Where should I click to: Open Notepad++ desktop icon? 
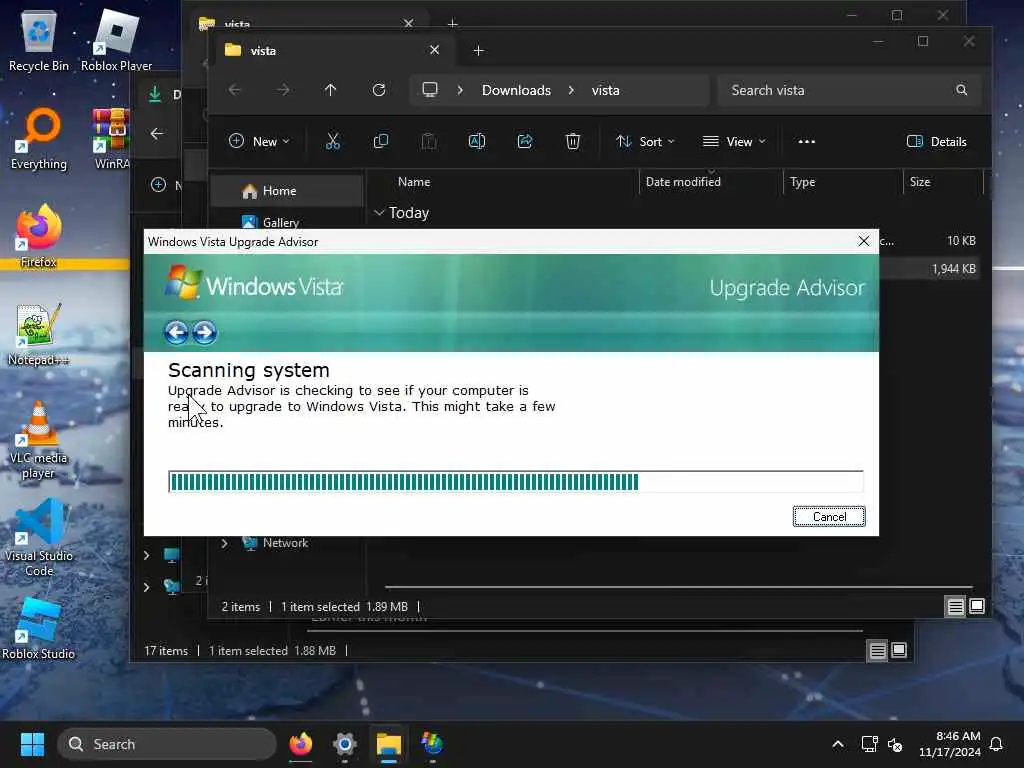coord(39,334)
